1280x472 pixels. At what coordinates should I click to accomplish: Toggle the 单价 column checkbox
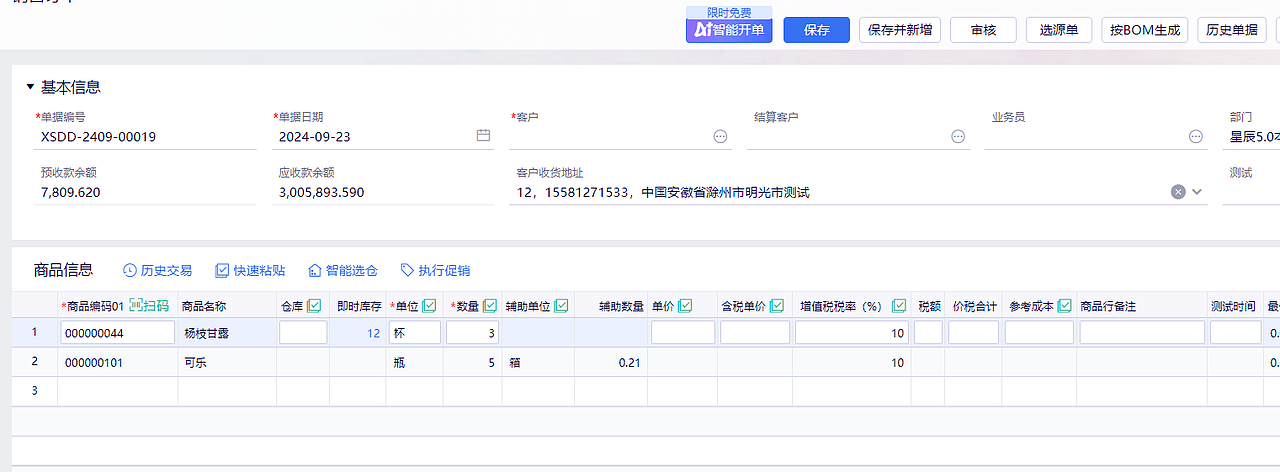[x=685, y=305]
